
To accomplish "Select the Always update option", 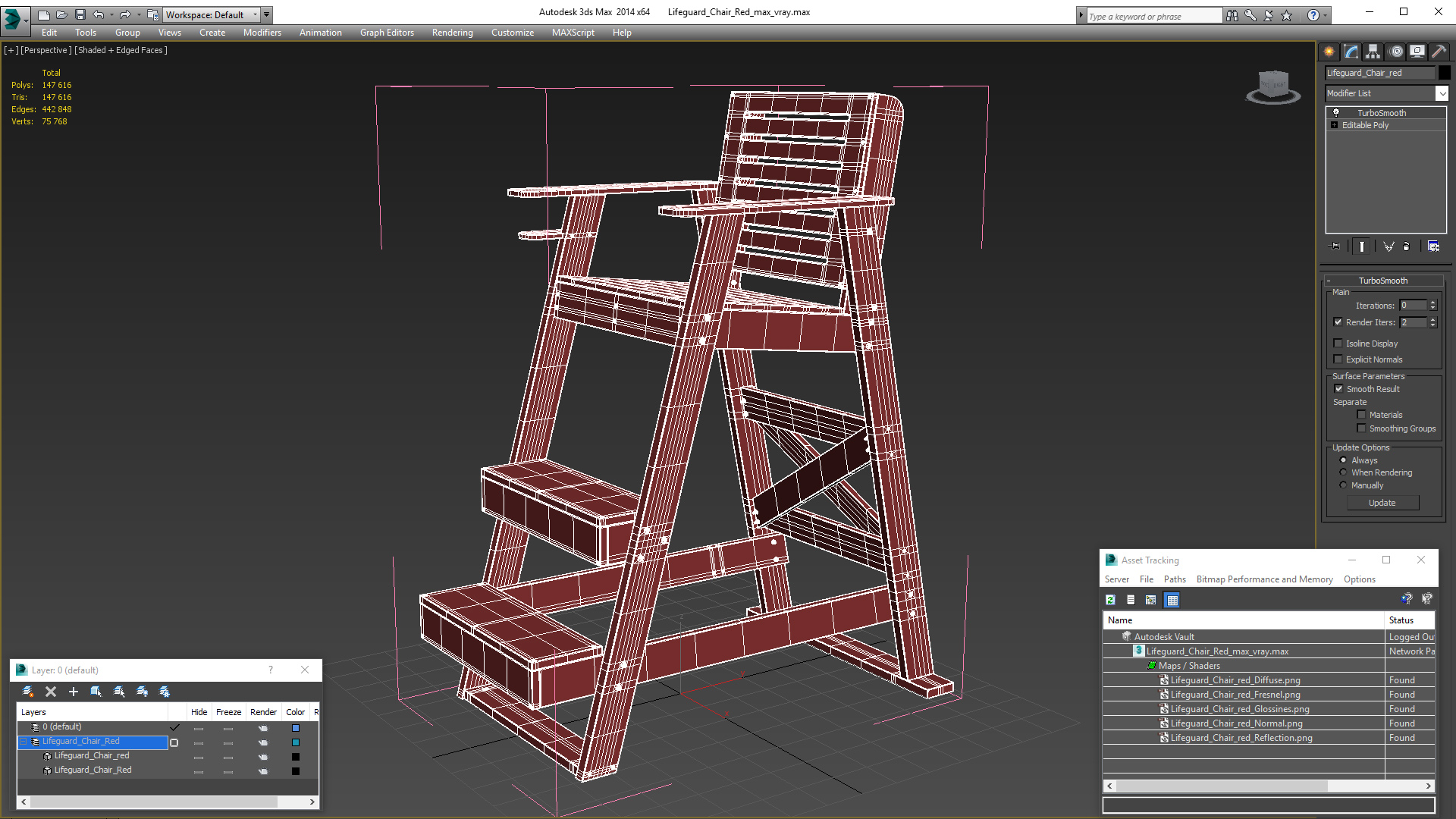I will 1343,460.
